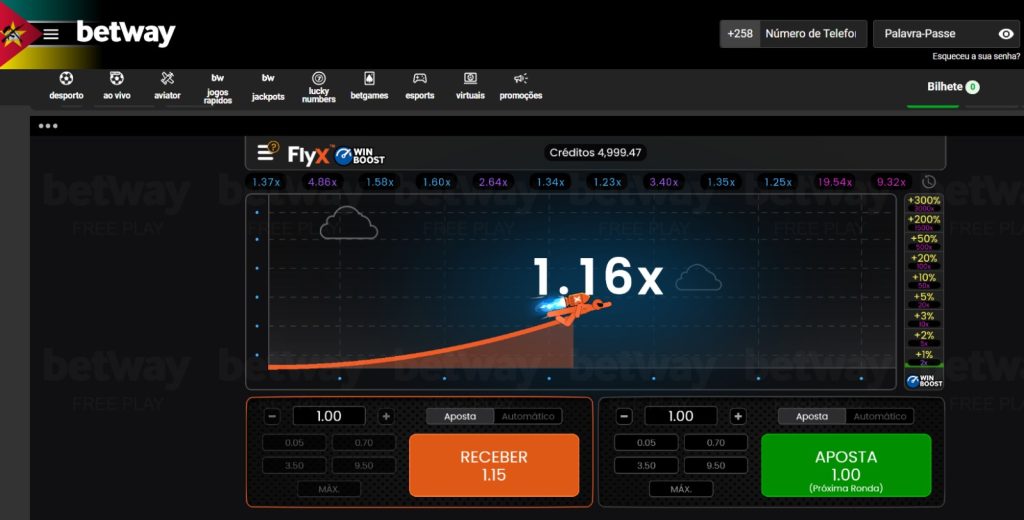This screenshot has width=1024, height=520.
Task: Click the Créditos 4,999.47 balance
Action: 595,153
